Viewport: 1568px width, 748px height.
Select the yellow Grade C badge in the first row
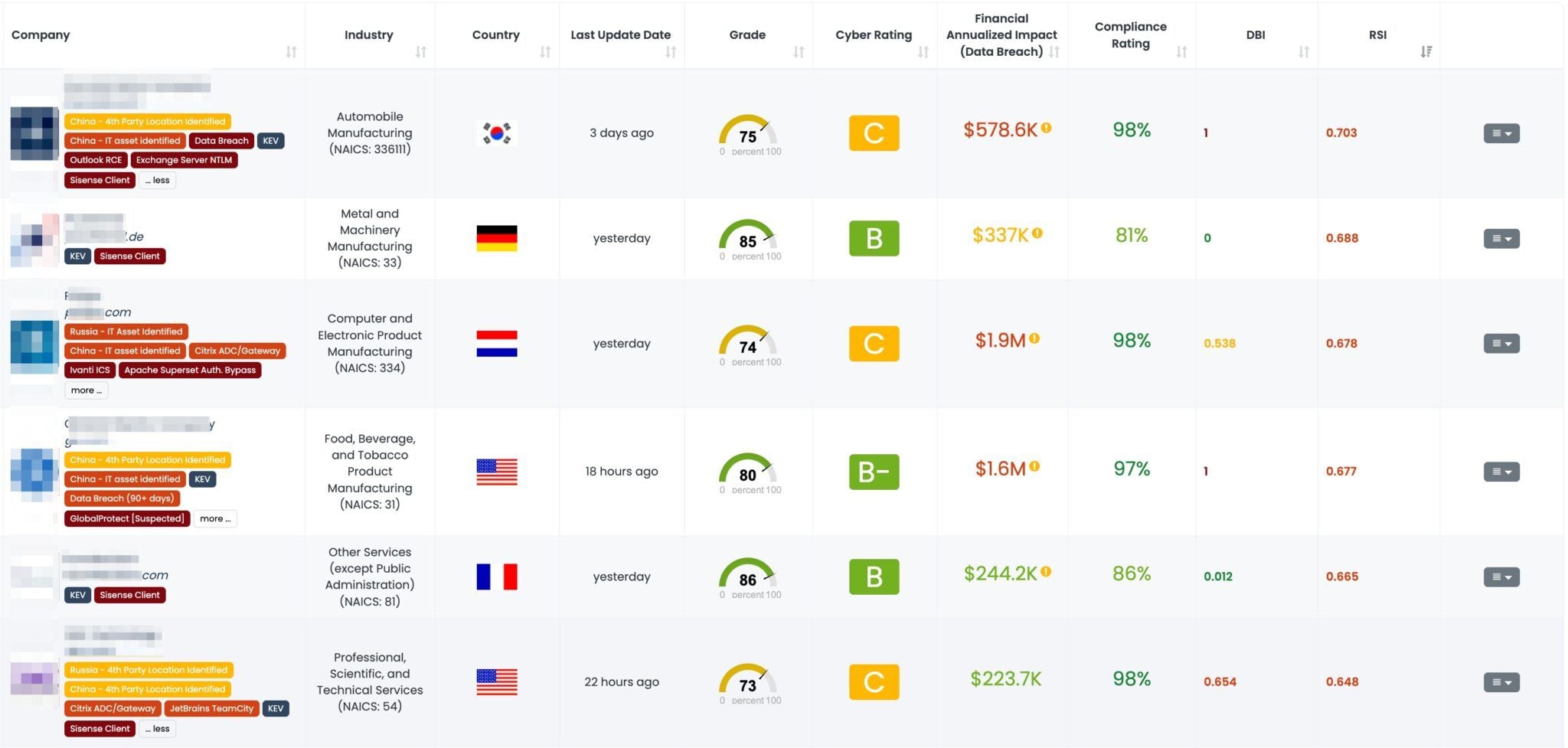(874, 132)
